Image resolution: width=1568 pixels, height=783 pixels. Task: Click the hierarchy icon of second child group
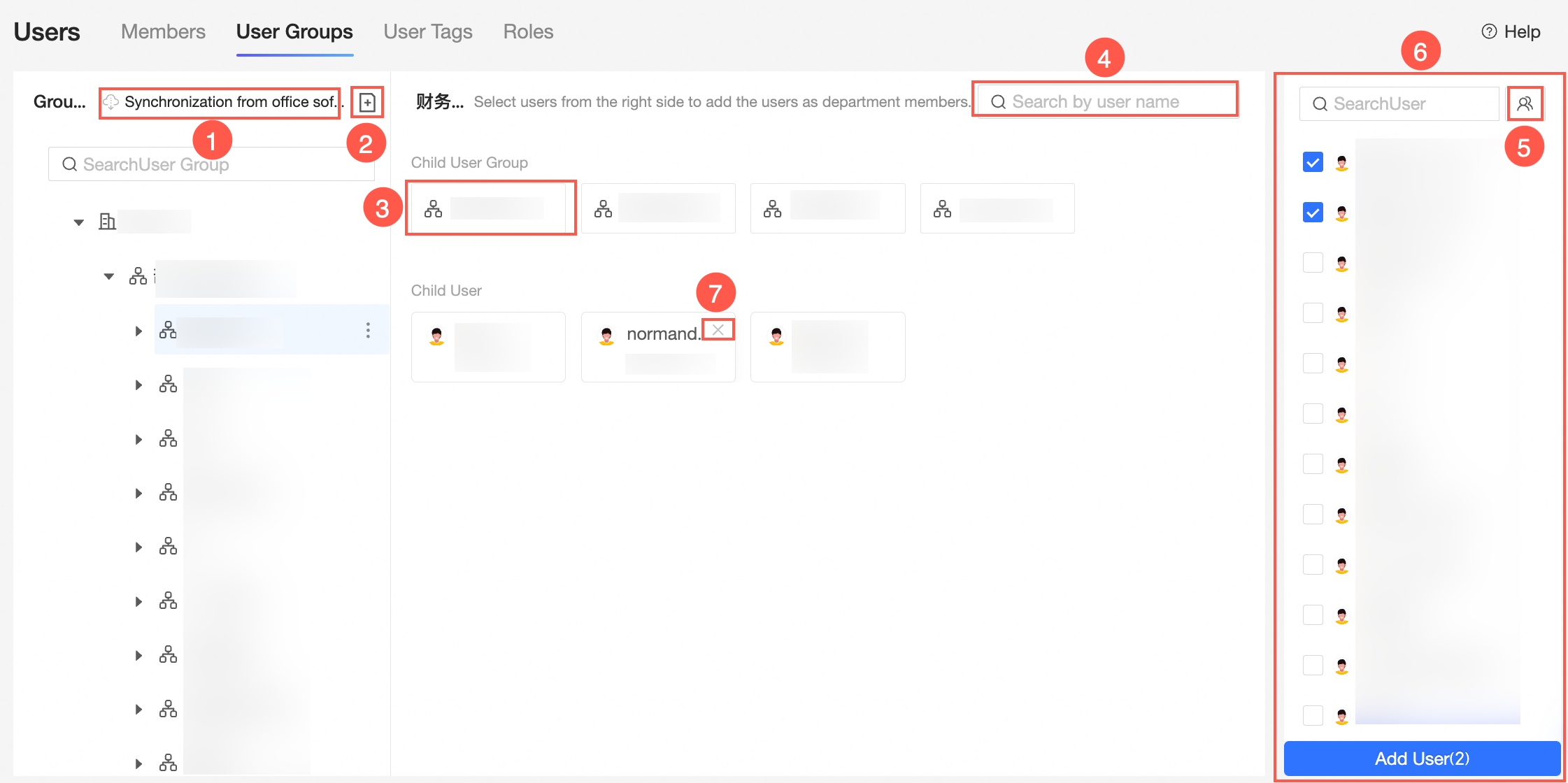(x=168, y=384)
